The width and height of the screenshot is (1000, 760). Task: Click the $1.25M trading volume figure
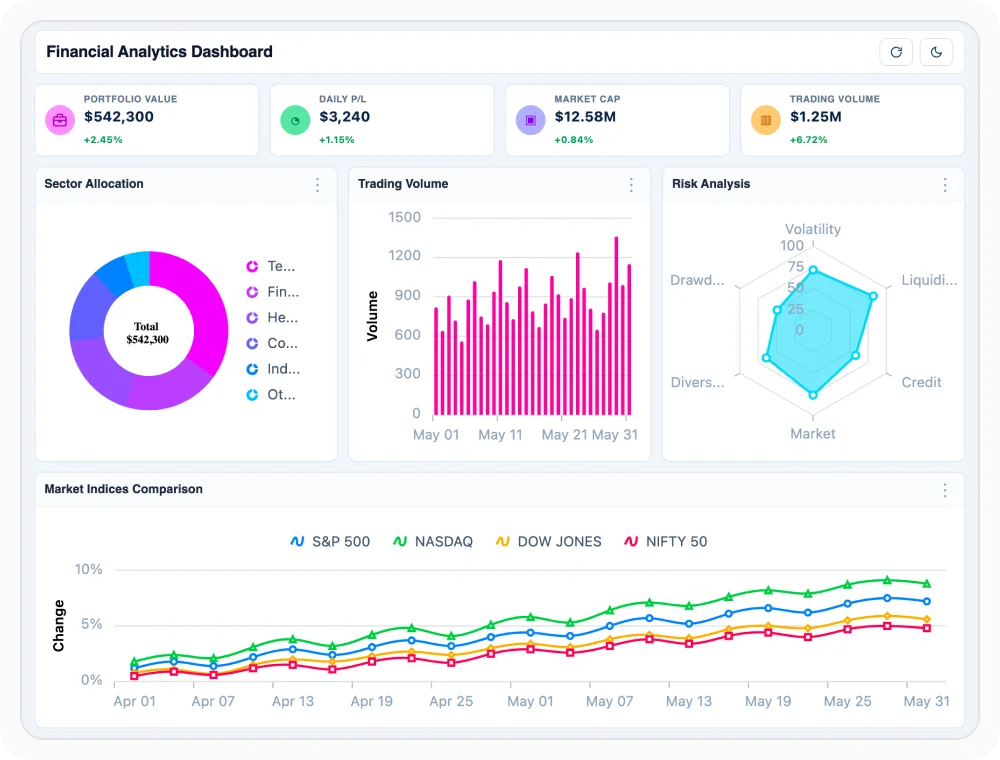click(x=816, y=117)
